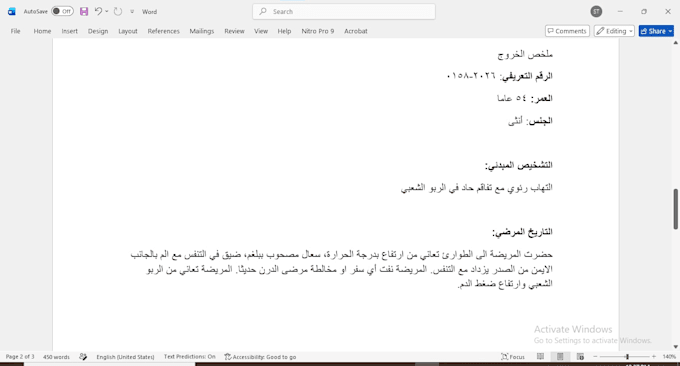Open the Design tab

[98, 31]
